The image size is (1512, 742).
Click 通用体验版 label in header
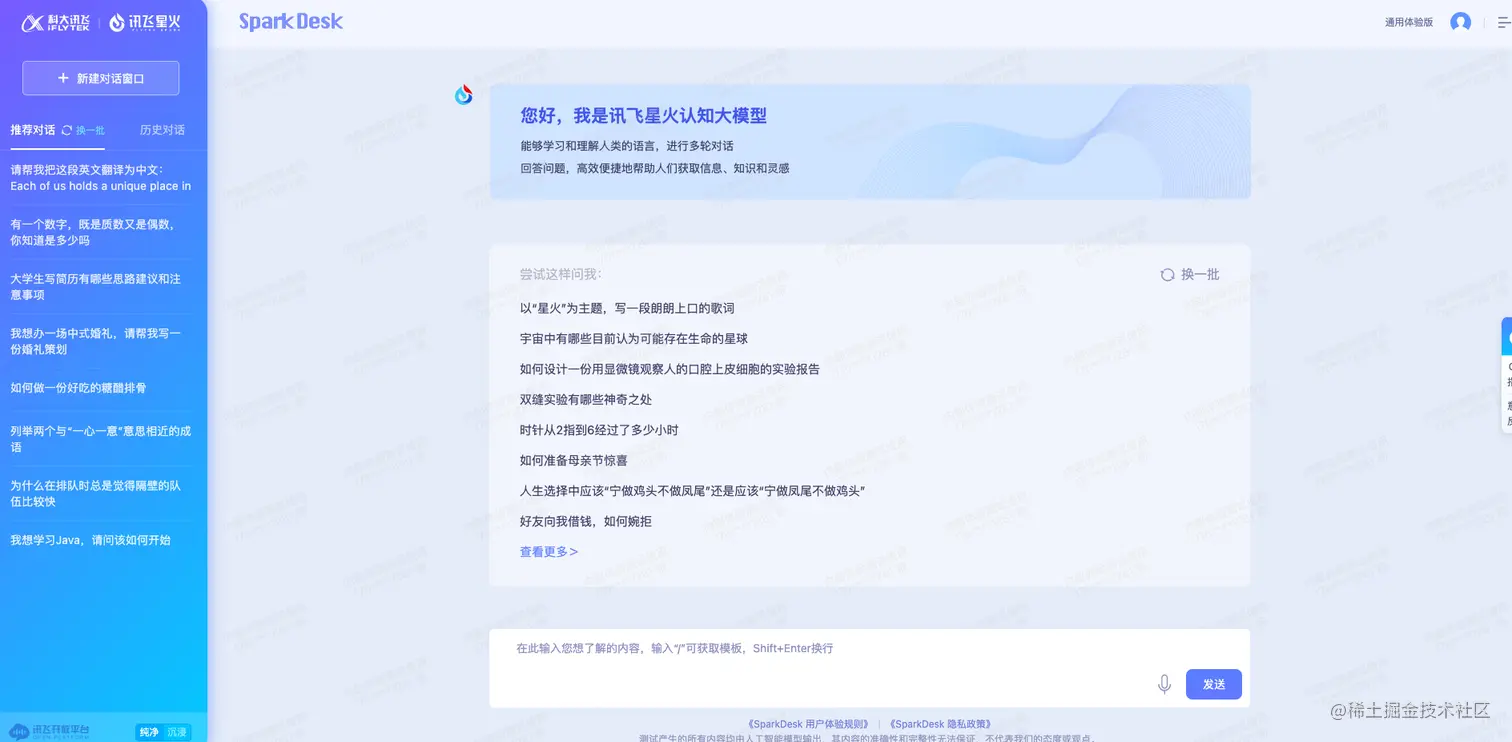click(1409, 22)
